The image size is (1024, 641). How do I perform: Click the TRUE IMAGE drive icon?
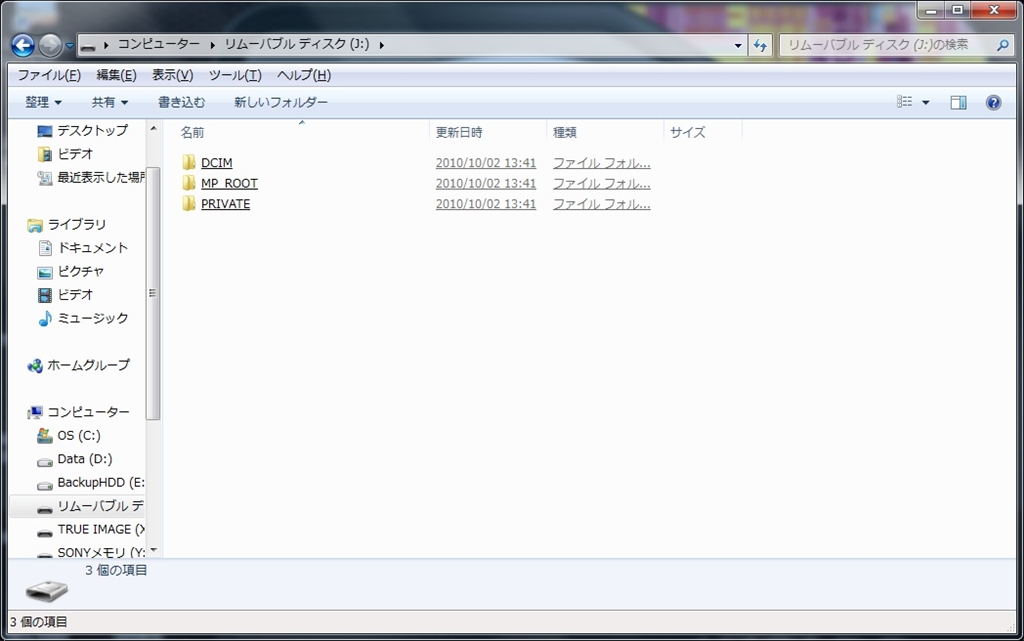click(44, 531)
